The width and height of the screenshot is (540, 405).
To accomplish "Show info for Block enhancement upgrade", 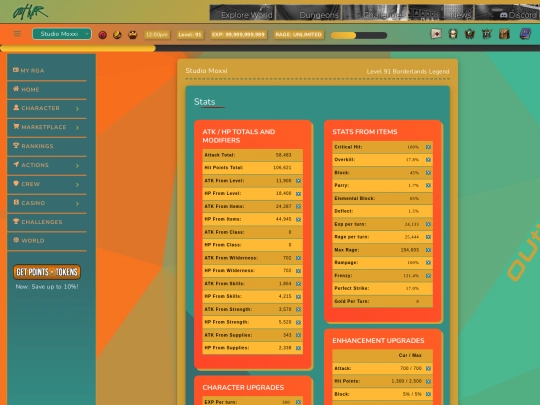I will [x=428, y=394].
